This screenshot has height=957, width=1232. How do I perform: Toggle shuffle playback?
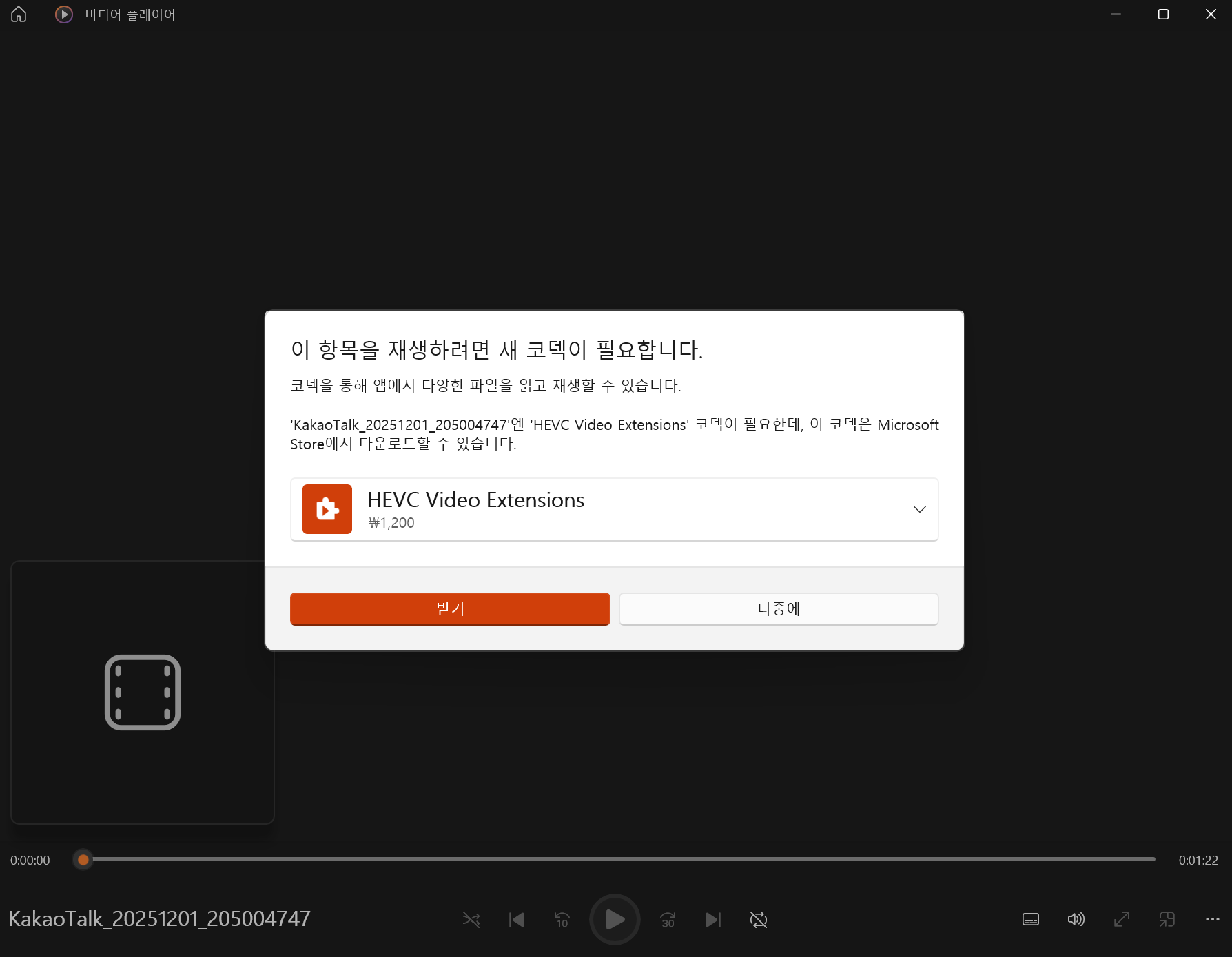point(471,919)
